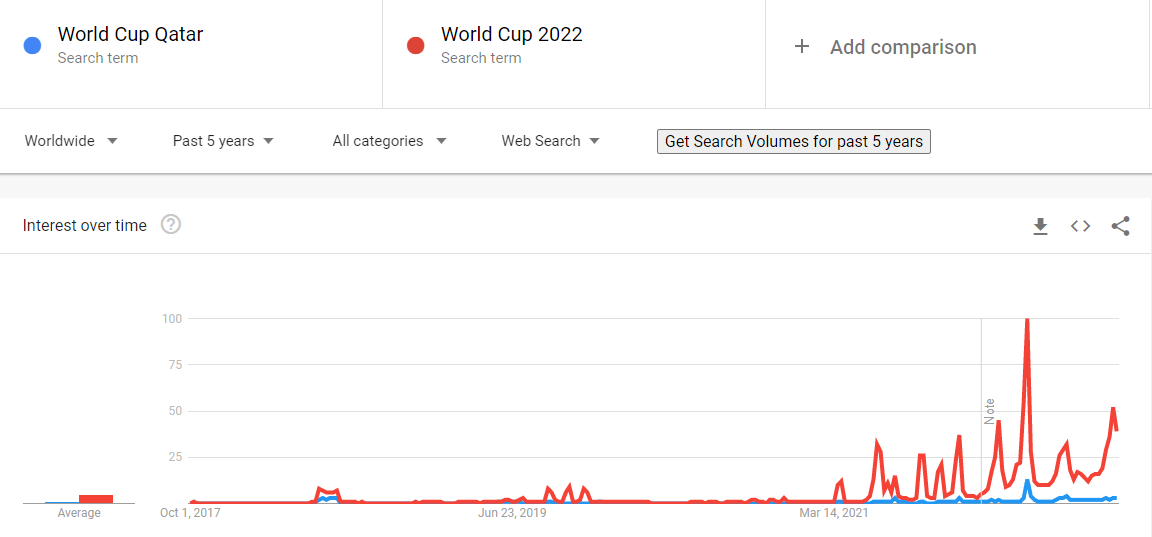
Task: Click the Jun 23, 2019 axis label
Action: [x=512, y=513]
